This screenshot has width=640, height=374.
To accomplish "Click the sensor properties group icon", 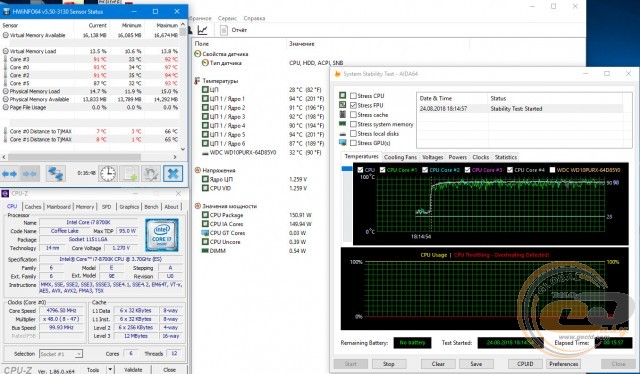I will (x=198, y=54).
